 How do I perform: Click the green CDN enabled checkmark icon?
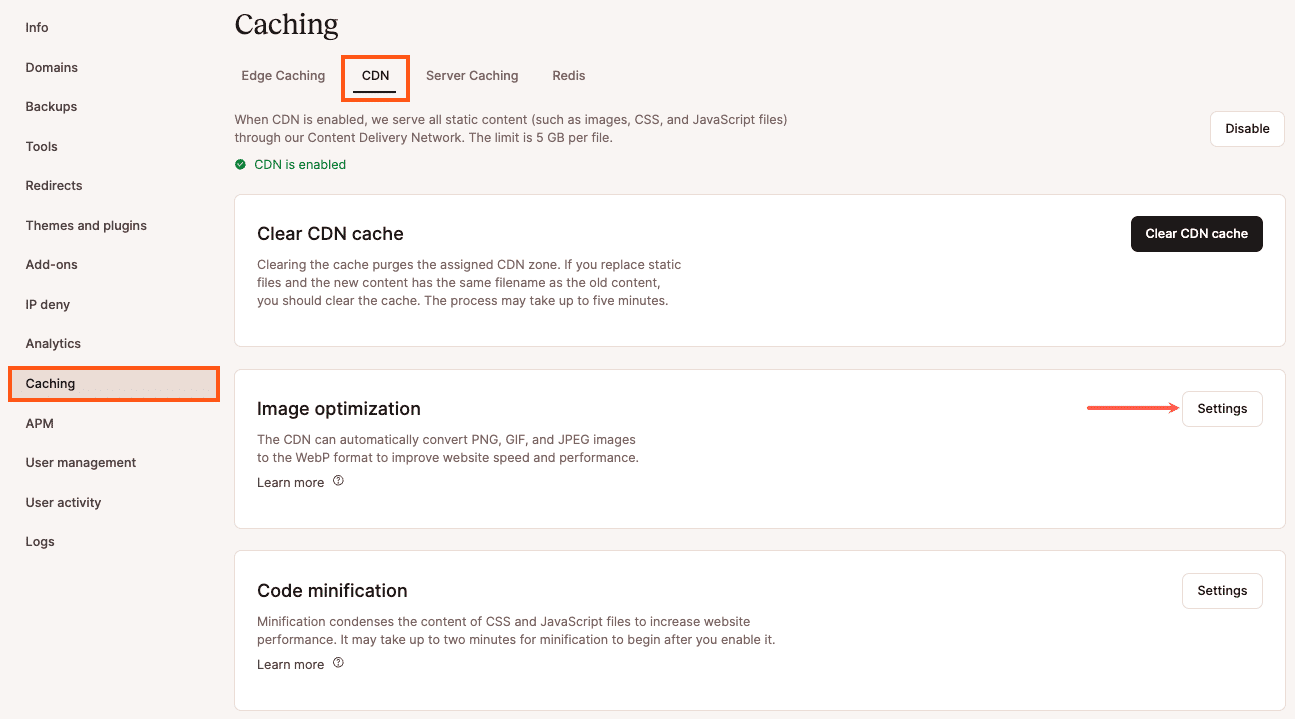(x=240, y=165)
